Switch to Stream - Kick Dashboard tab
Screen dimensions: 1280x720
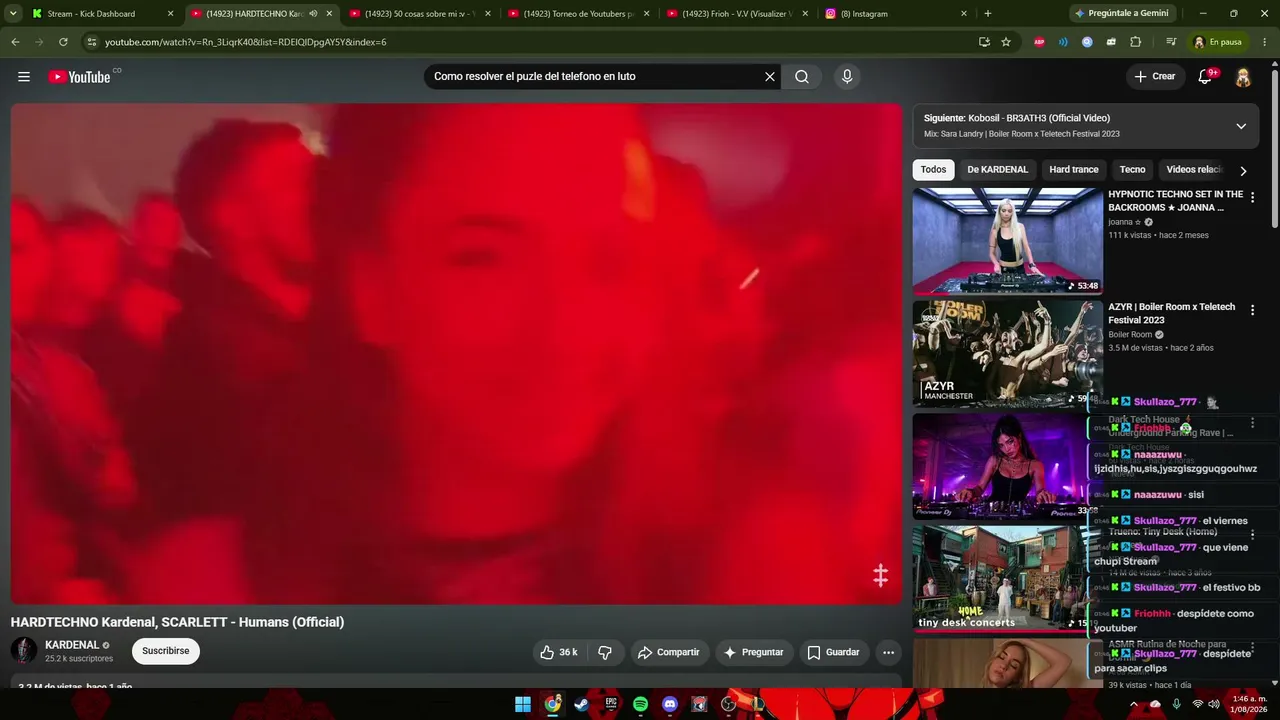pyautogui.click(x=104, y=14)
